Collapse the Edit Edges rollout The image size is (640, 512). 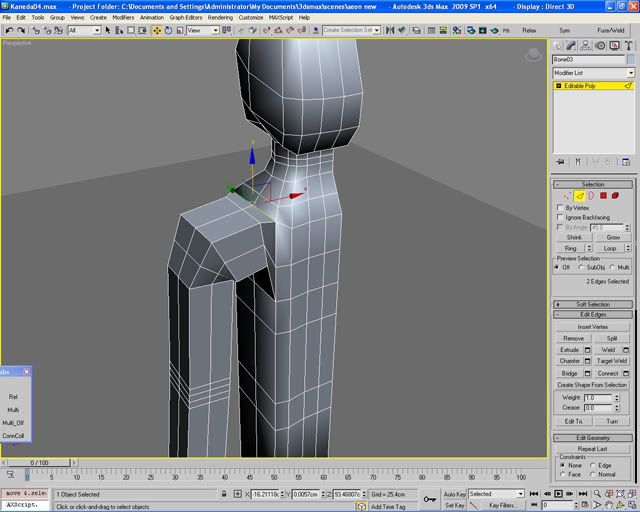pos(592,314)
